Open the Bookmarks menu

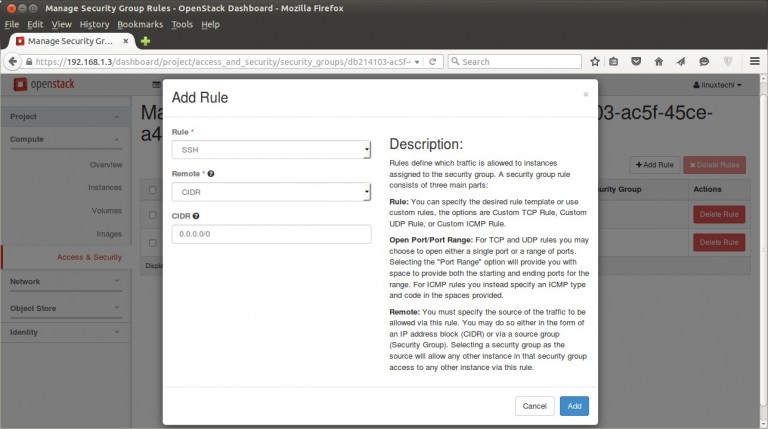pos(140,24)
